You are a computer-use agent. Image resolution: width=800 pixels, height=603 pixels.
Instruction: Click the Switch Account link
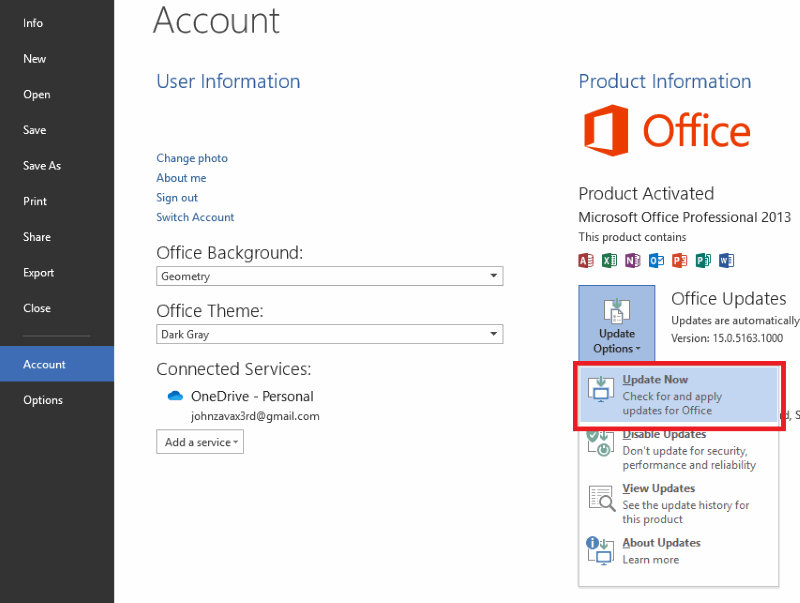[195, 217]
